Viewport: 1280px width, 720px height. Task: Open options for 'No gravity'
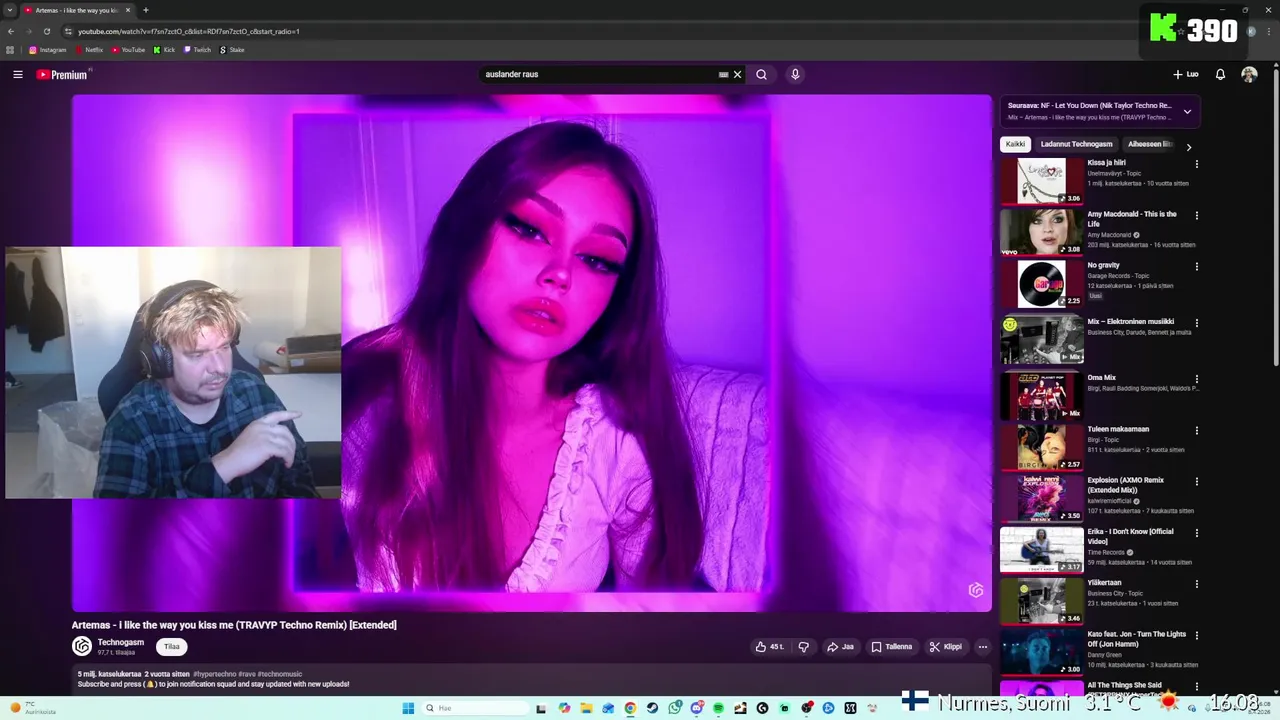point(1196,267)
